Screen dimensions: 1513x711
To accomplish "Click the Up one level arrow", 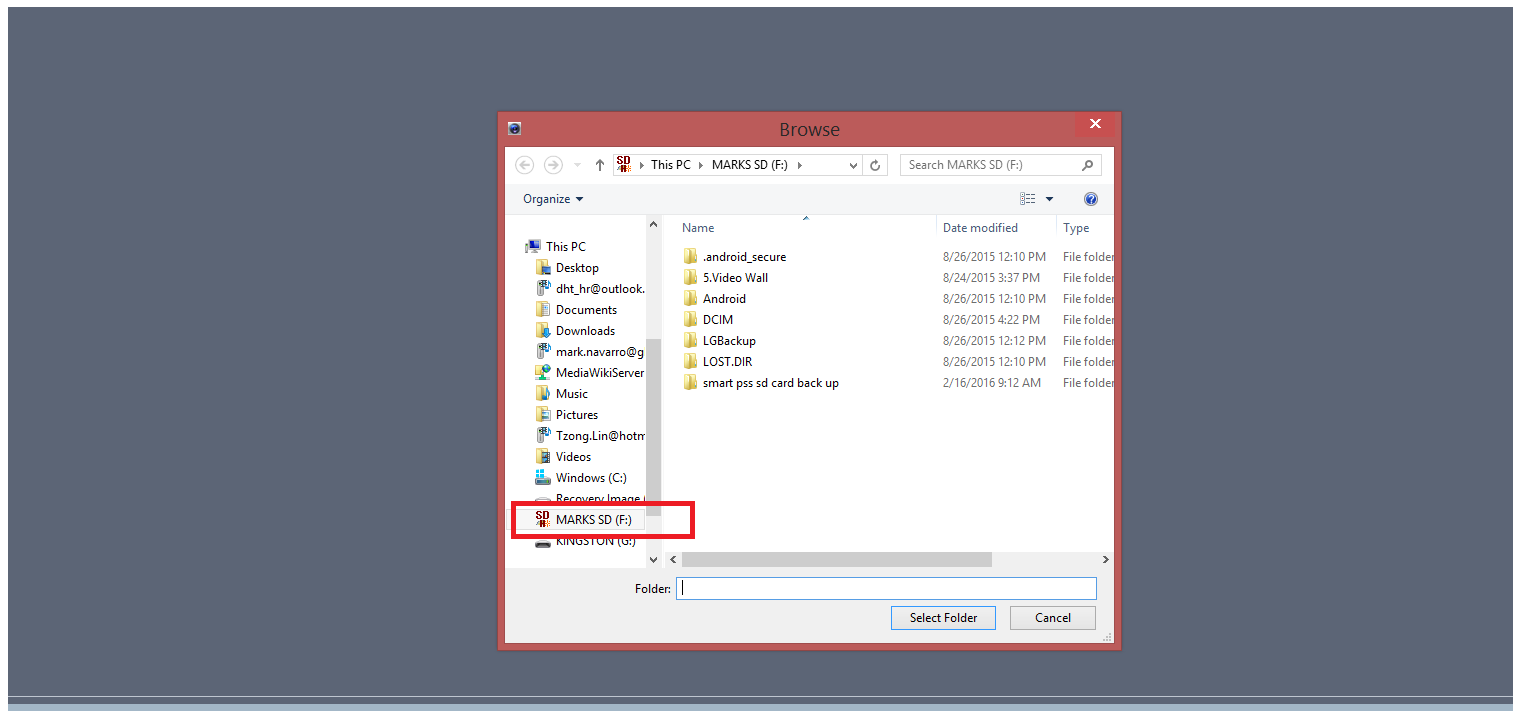I will [600, 165].
